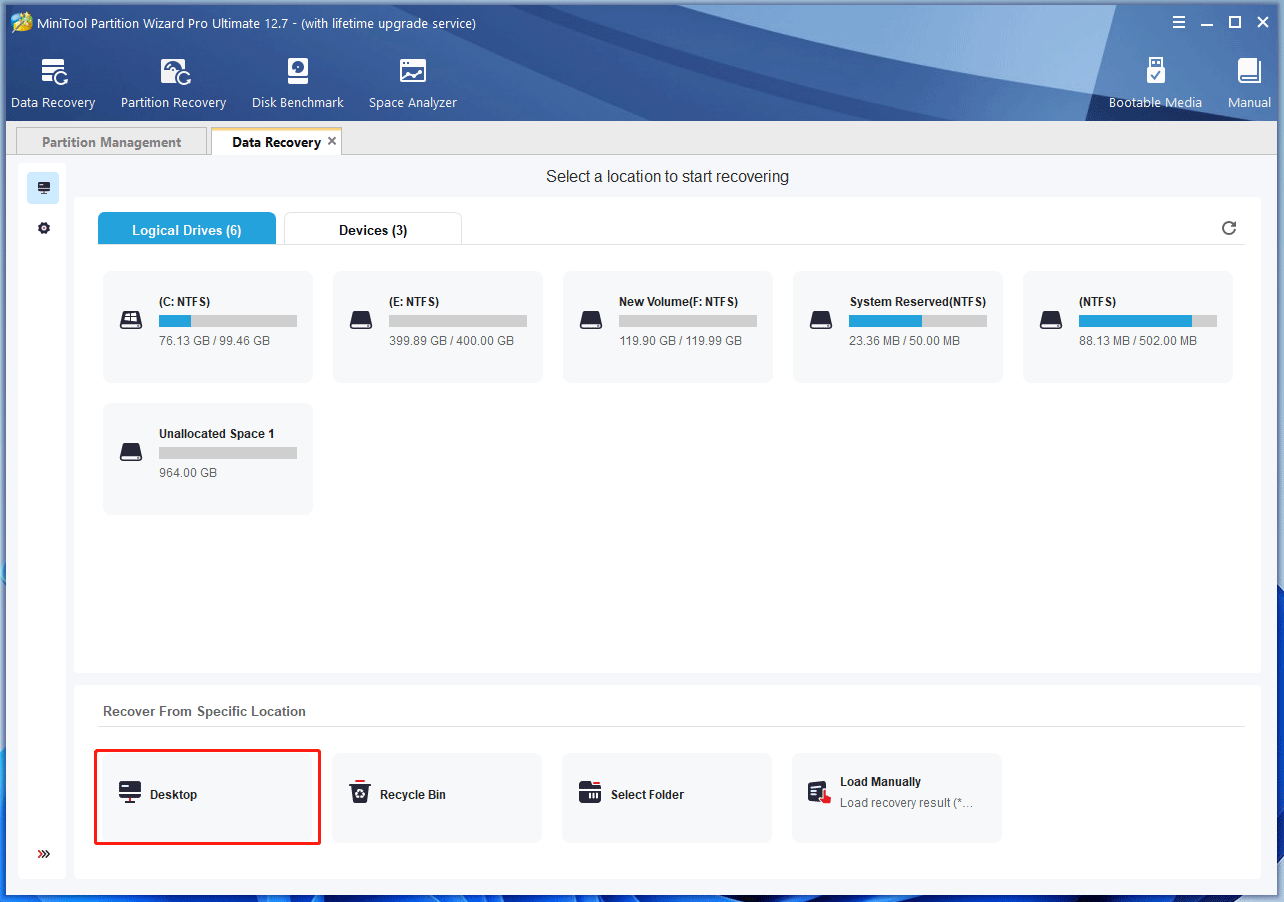Launch Partition Recovery from toolbar
1284x902 pixels.
tap(173, 84)
